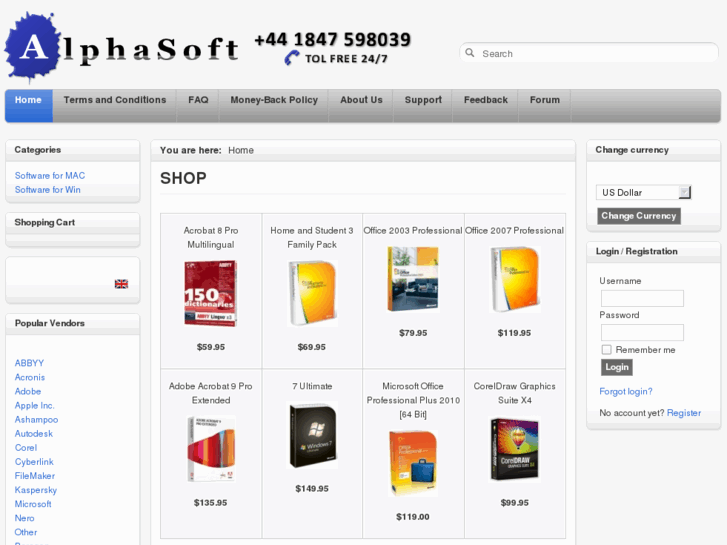Screen dimensions: 727x545
Task: Open the Windows 7 Ultimate box image
Action: pyautogui.click(x=312, y=435)
